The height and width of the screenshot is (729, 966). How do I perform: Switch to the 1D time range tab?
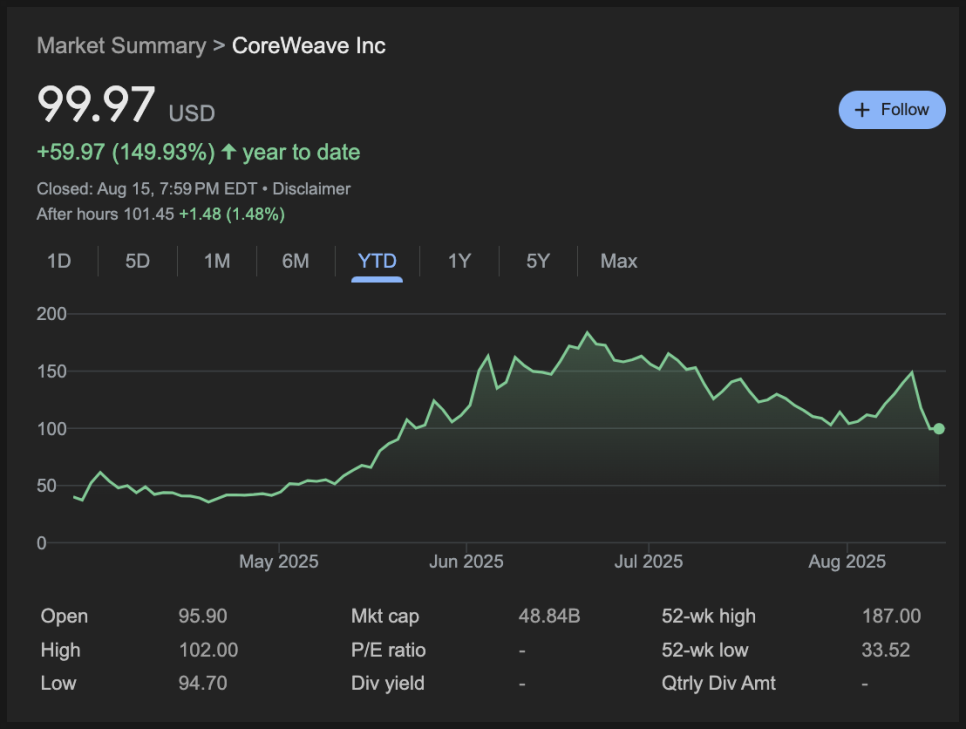pyautogui.click(x=59, y=261)
